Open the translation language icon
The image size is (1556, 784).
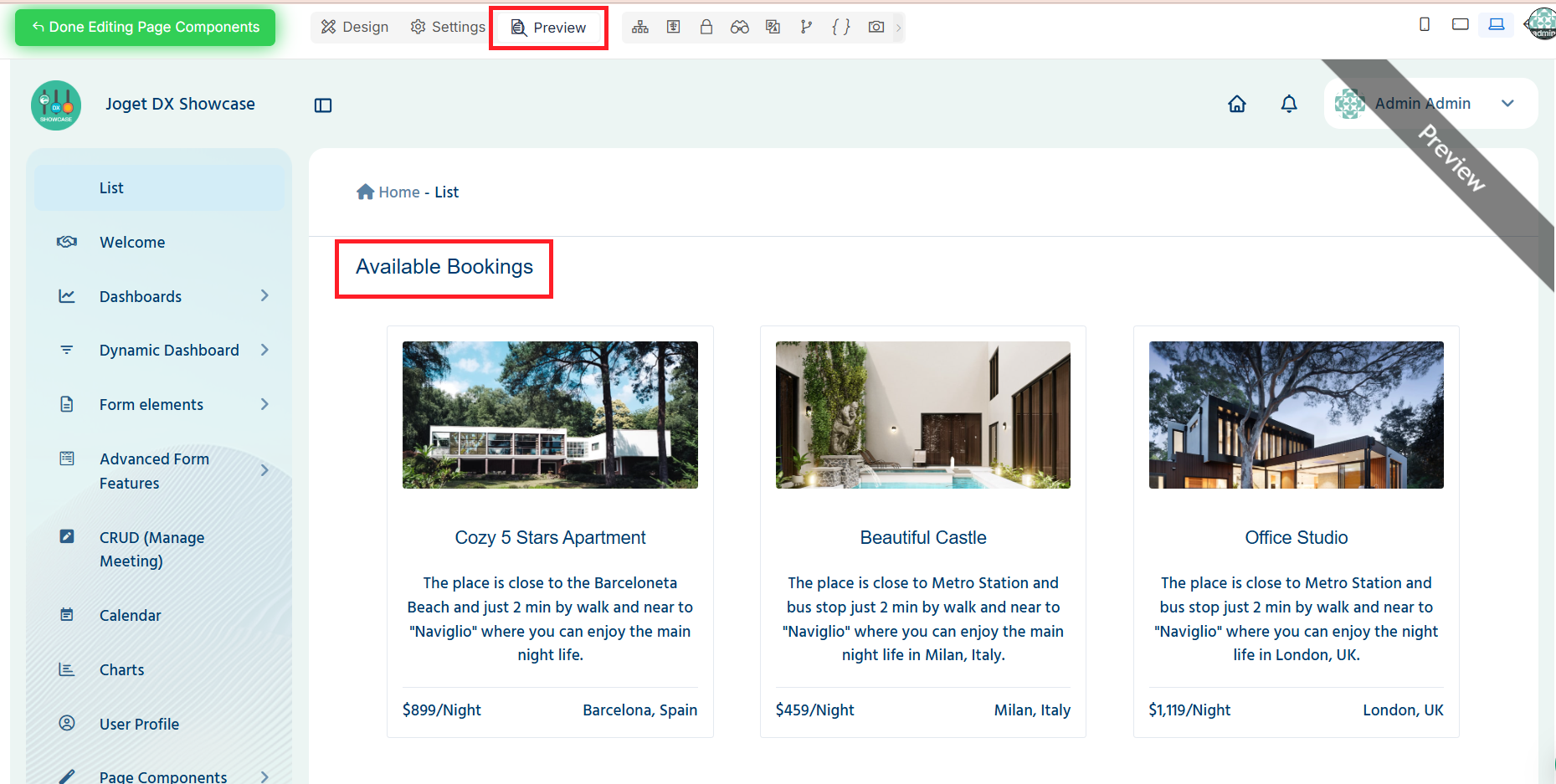tap(773, 27)
